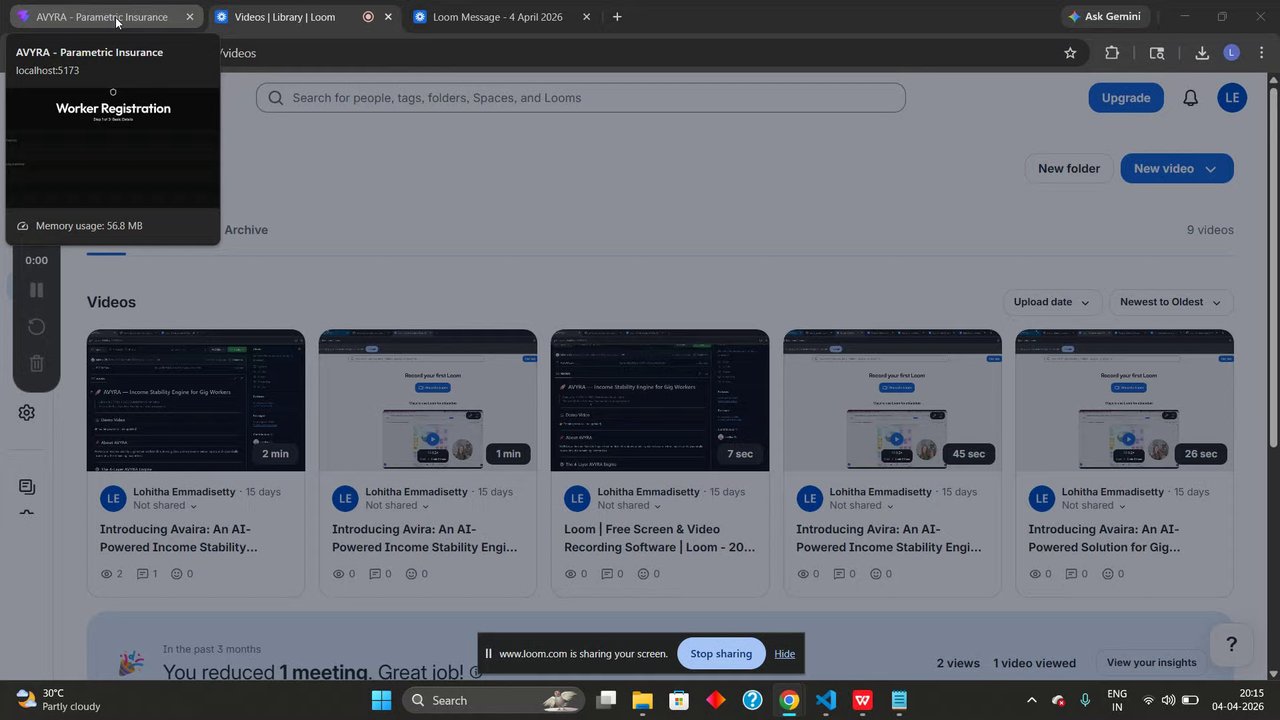The height and width of the screenshot is (720, 1280).
Task: Pause the Loom recording
Action: [x=36, y=290]
